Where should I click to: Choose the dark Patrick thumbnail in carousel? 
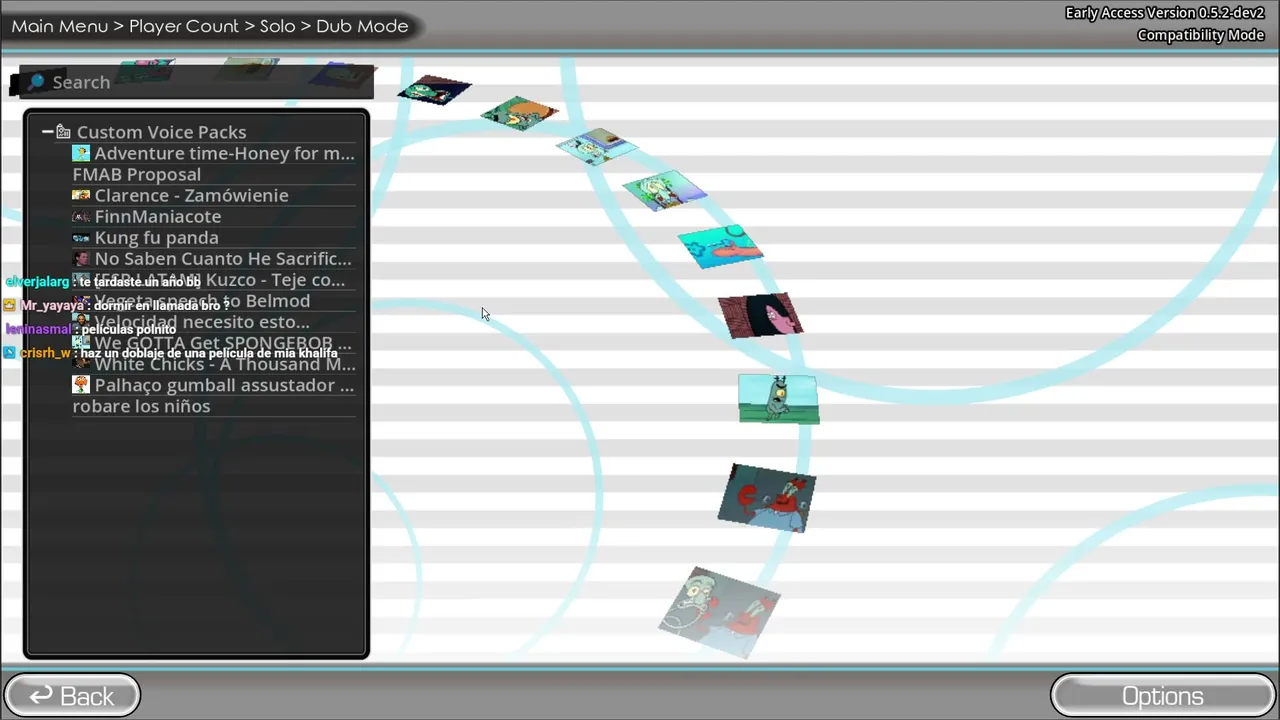[760, 315]
